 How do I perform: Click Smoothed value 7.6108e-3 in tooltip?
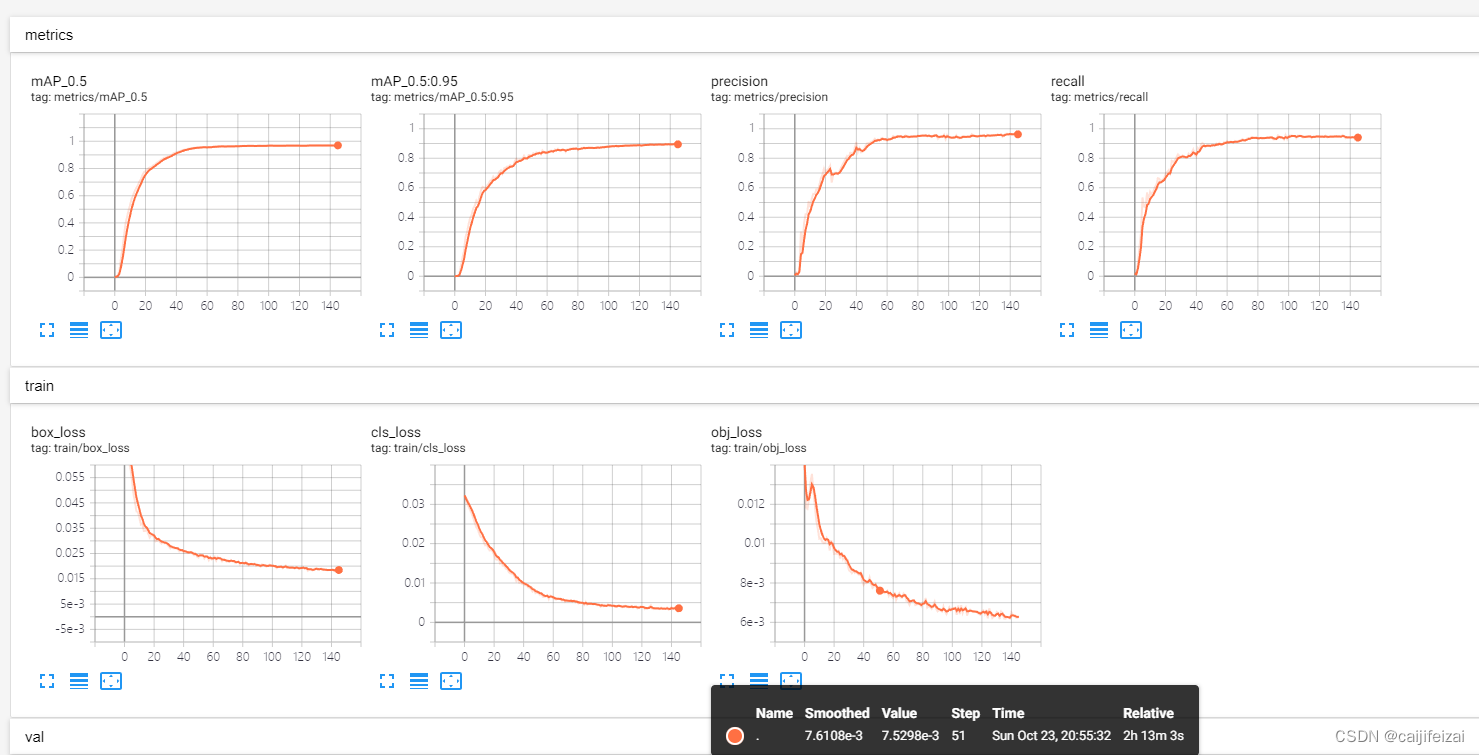coord(836,736)
